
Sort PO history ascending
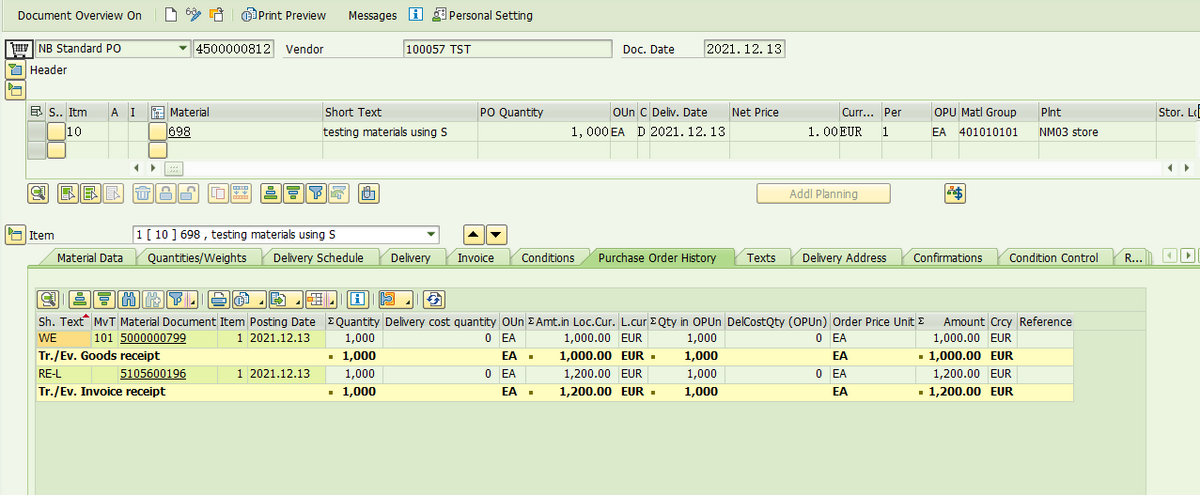pyautogui.click(x=79, y=298)
